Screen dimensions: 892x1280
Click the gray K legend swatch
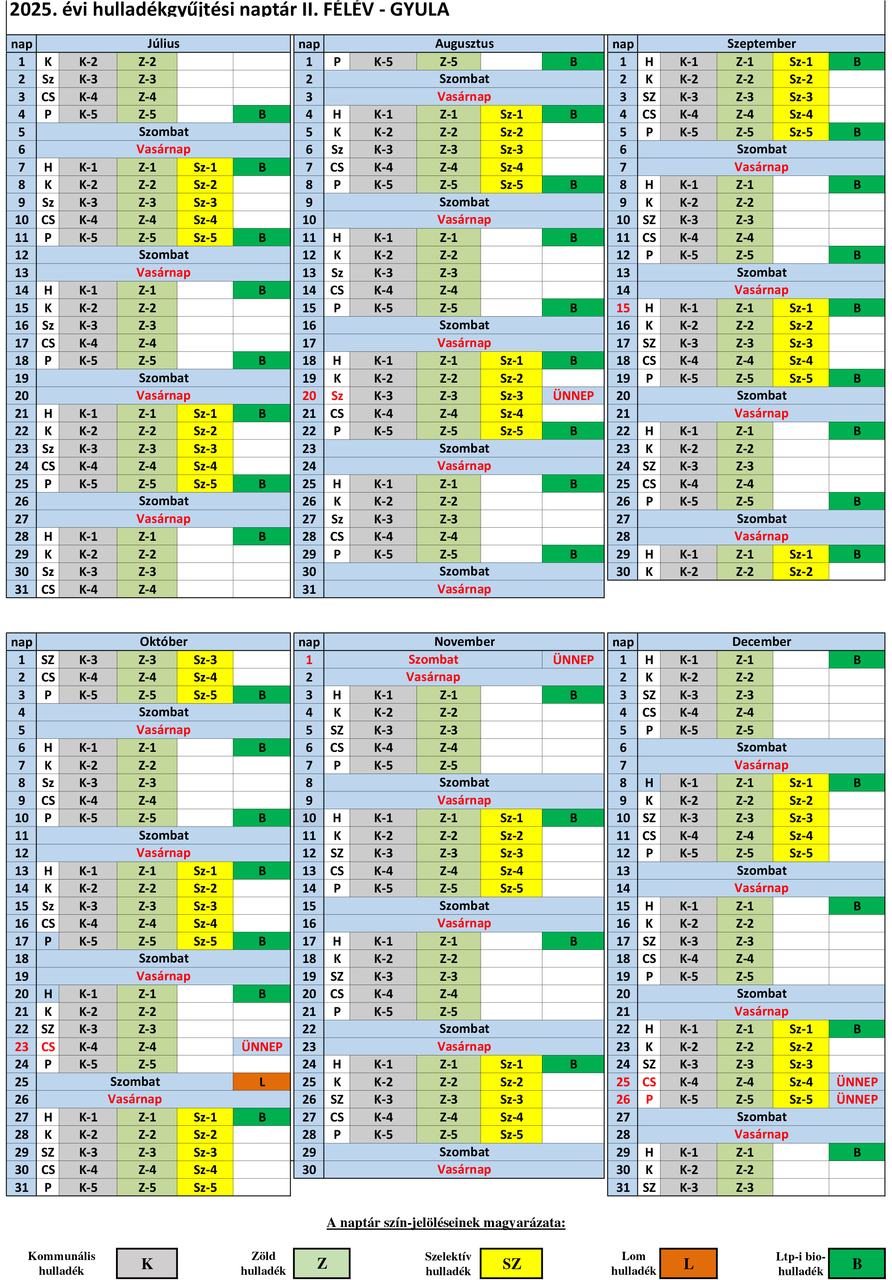[x=146, y=1263]
